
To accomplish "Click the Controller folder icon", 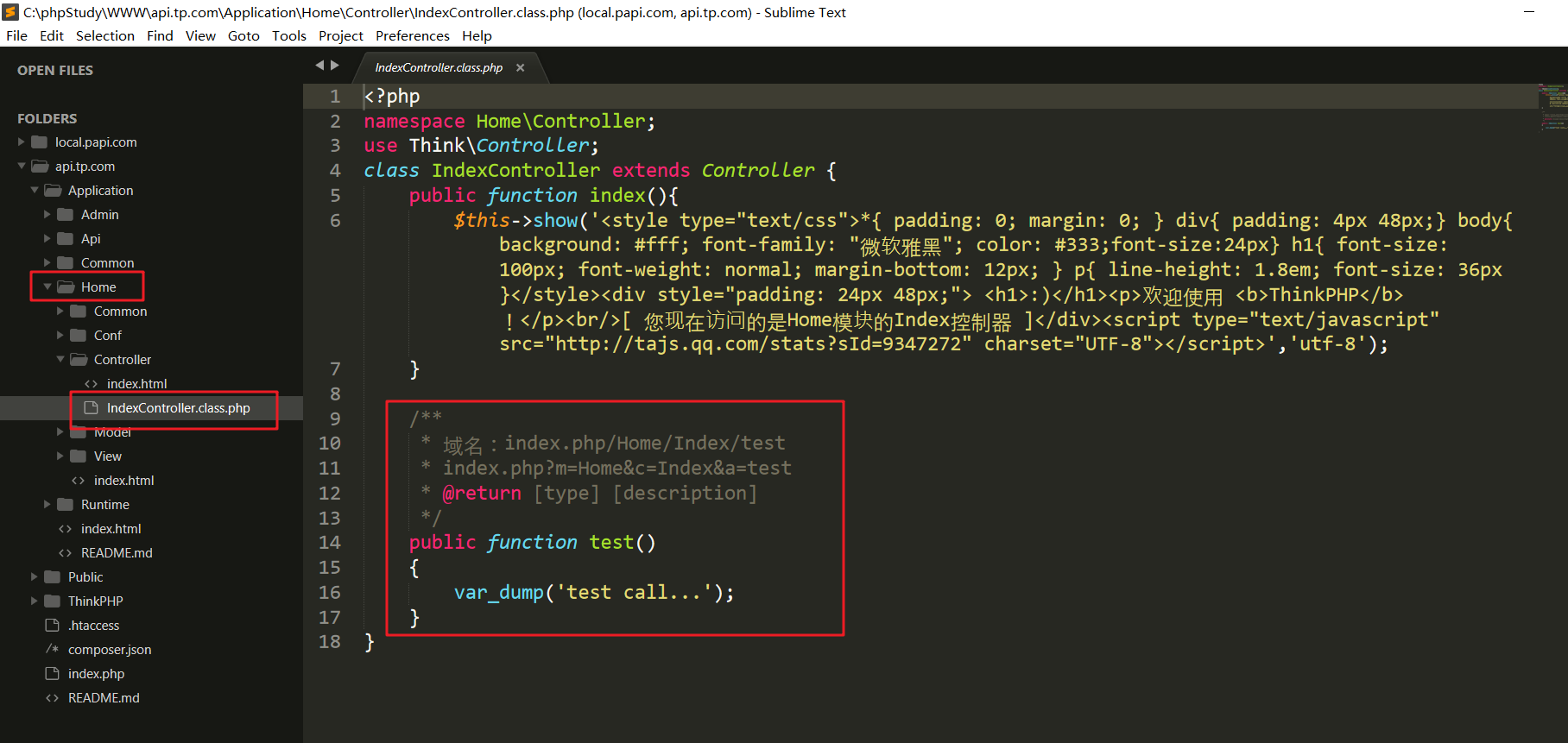I will pos(79,360).
